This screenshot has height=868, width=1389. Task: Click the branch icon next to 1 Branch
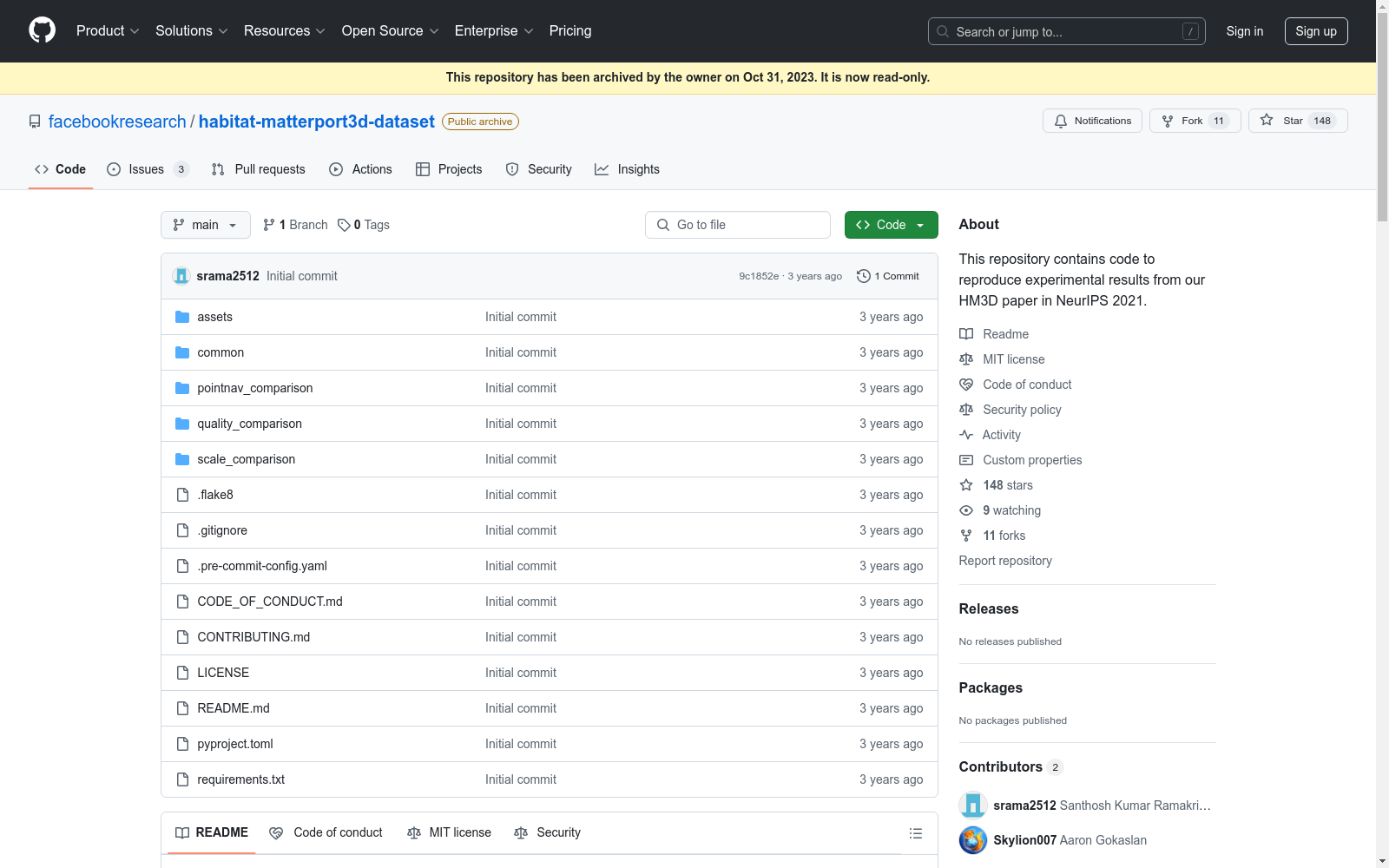(269, 225)
